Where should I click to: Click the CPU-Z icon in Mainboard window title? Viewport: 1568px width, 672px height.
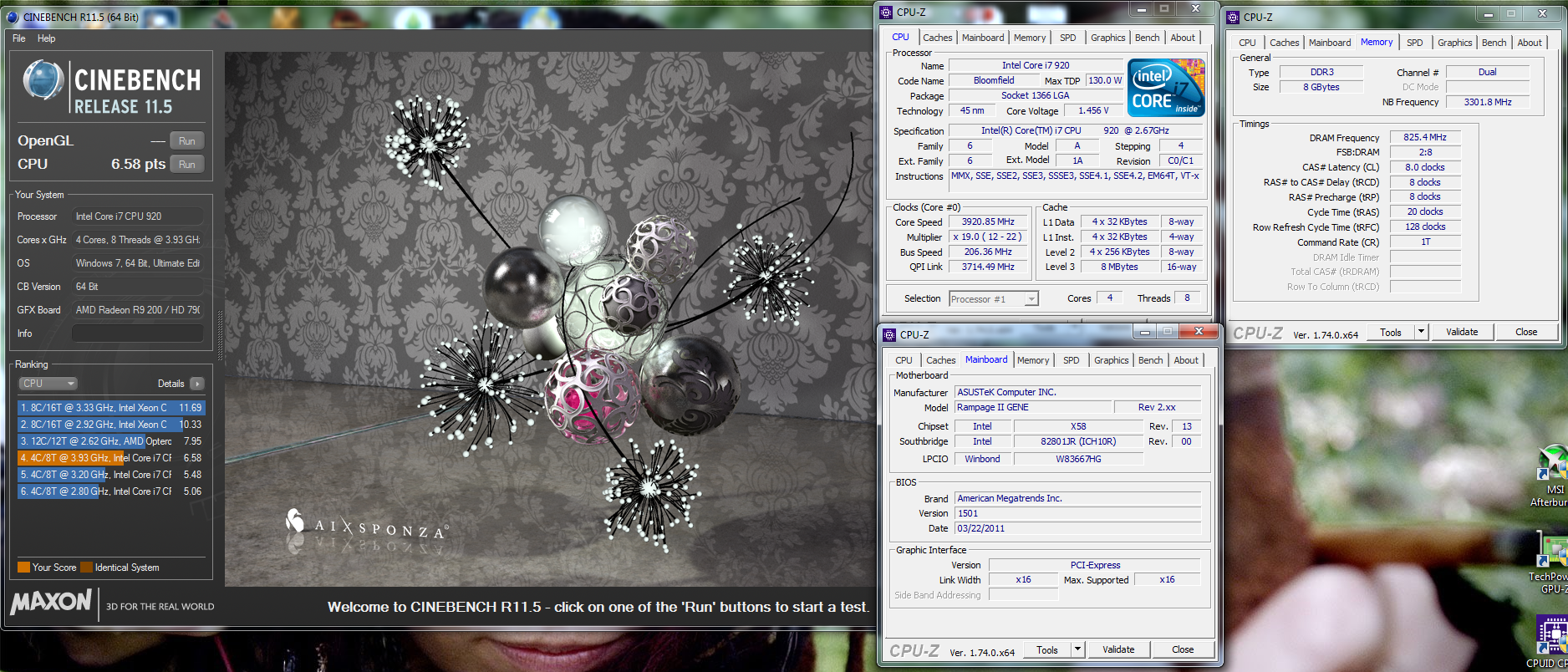[x=889, y=334]
